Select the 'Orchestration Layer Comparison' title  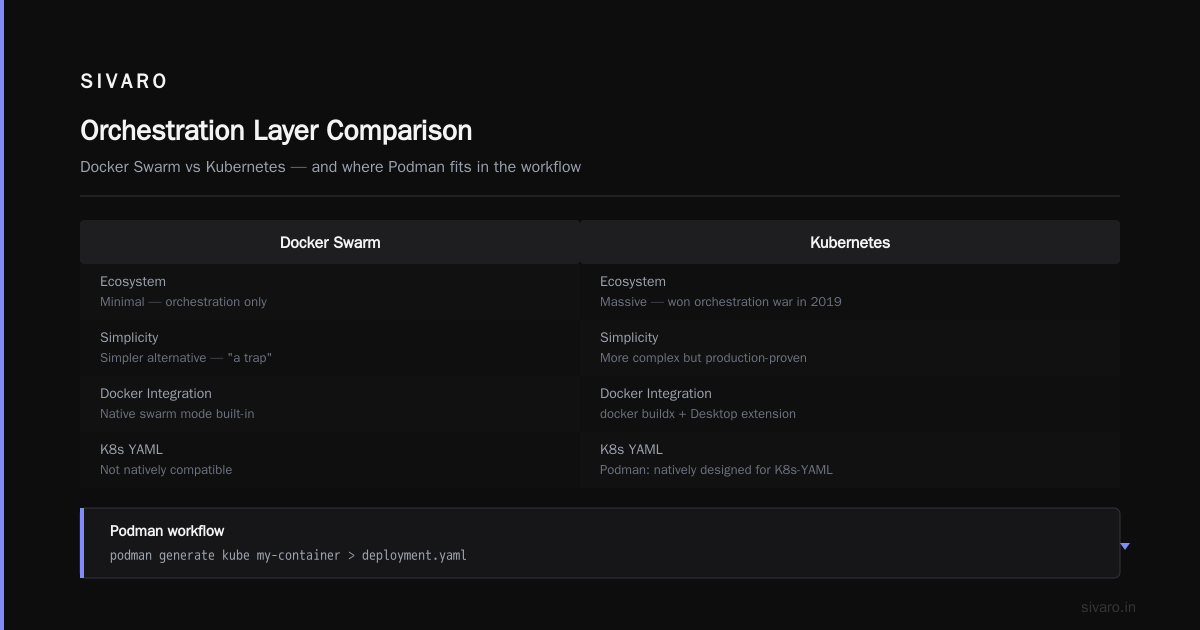tap(276, 131)
